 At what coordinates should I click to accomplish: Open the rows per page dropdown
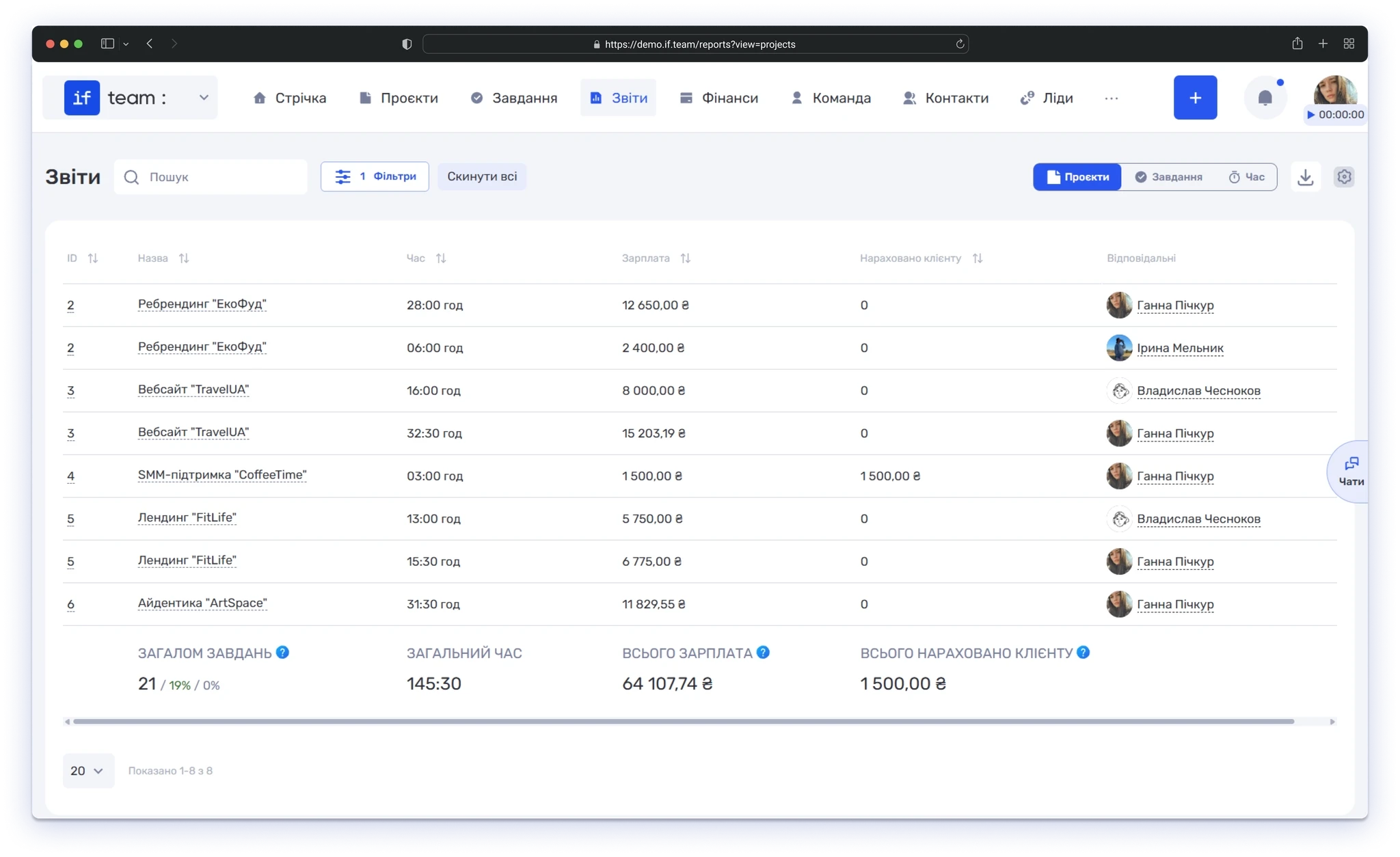[x=88, y=771]
